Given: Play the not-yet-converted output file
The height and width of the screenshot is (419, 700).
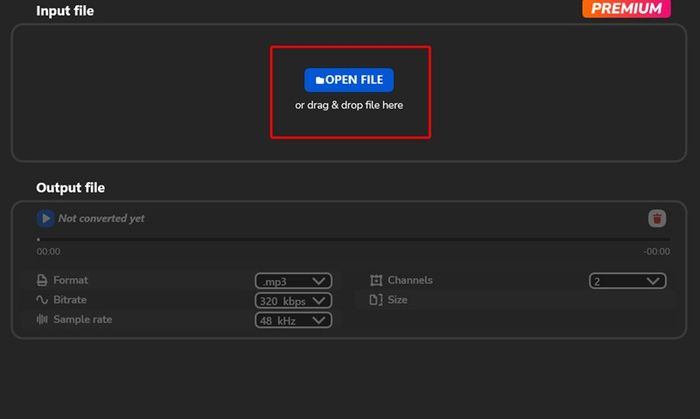Looking at the screenshot, I should click(45, 219).
